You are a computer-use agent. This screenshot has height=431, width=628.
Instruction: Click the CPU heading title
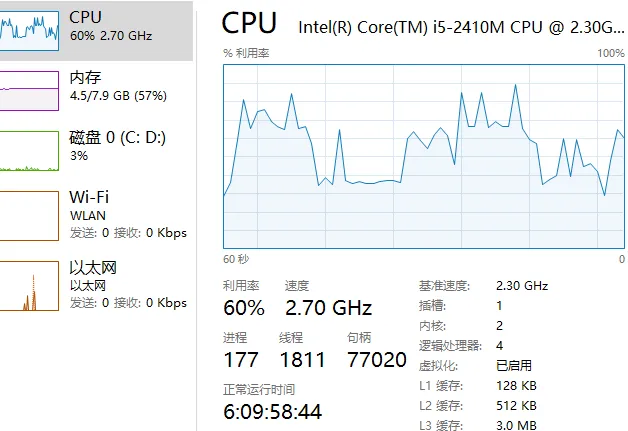pyautogui.click(x=249, y=23)
